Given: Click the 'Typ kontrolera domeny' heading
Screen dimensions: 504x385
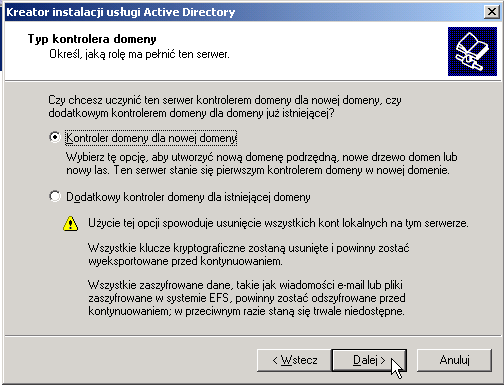Looking at the screenshot, I should [x=92, y=39].
